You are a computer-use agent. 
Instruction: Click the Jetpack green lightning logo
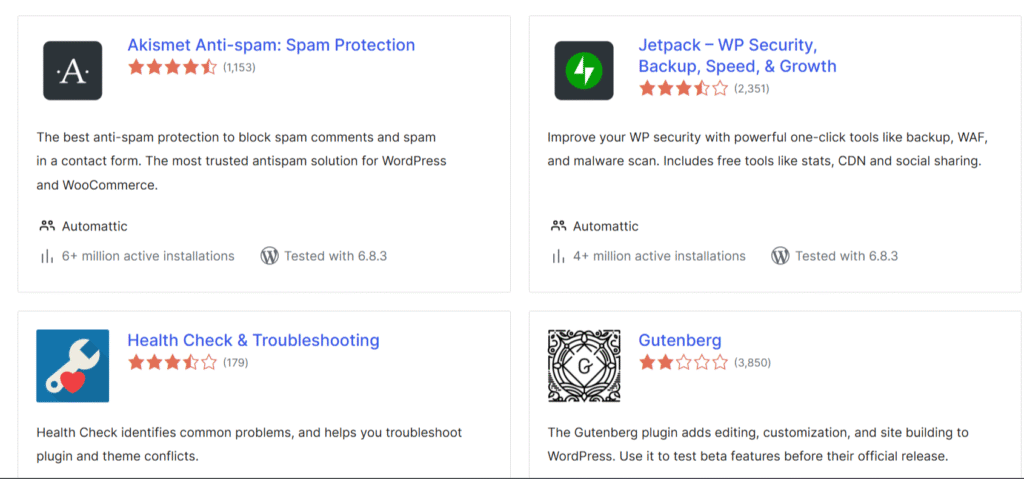pyautogui.click(x=584, y=70)
